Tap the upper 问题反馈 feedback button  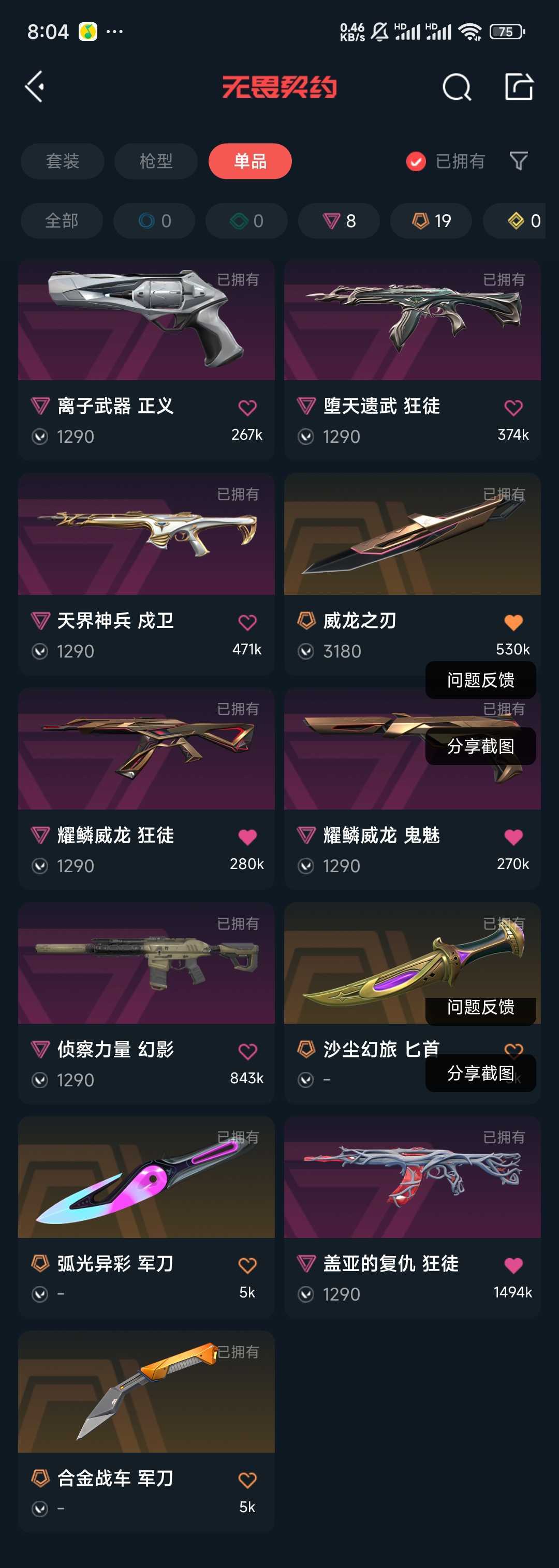480,680
